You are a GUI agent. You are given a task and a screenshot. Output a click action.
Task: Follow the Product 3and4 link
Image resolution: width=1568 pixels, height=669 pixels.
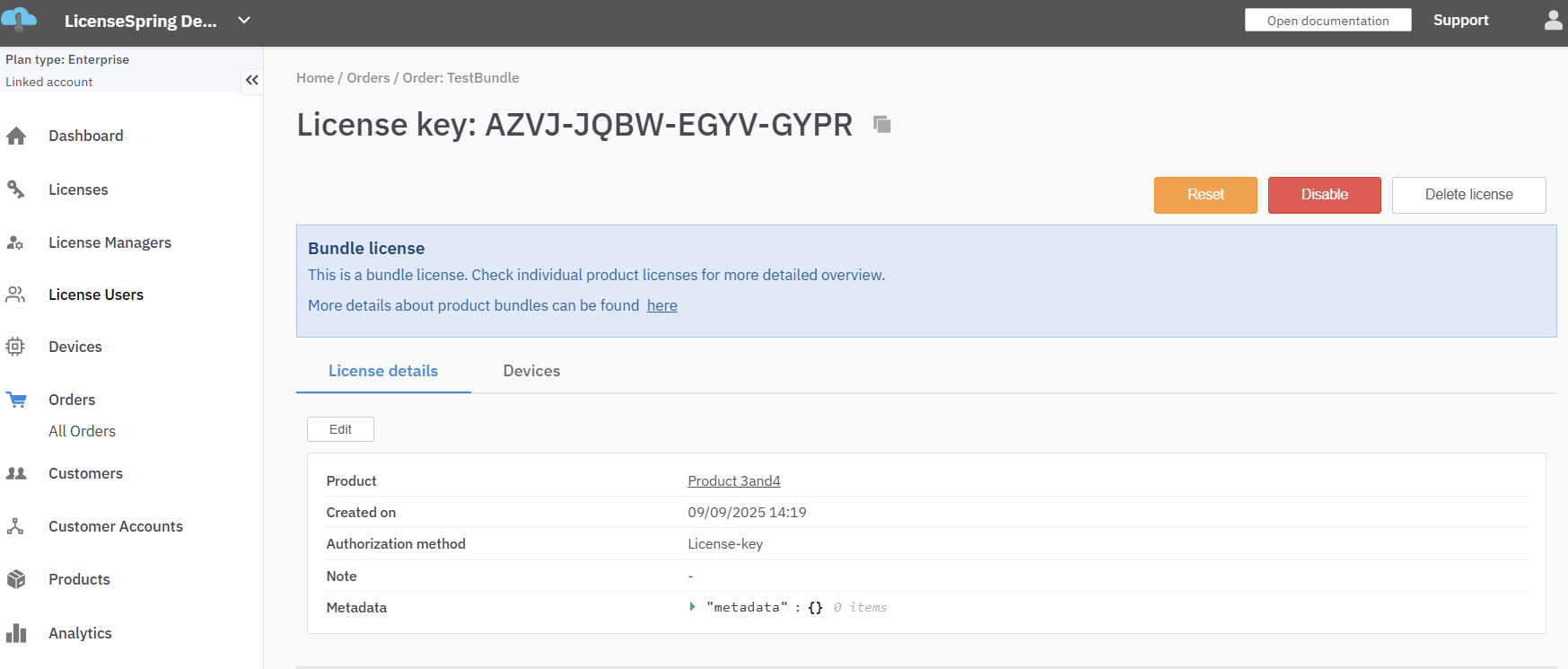733,481
